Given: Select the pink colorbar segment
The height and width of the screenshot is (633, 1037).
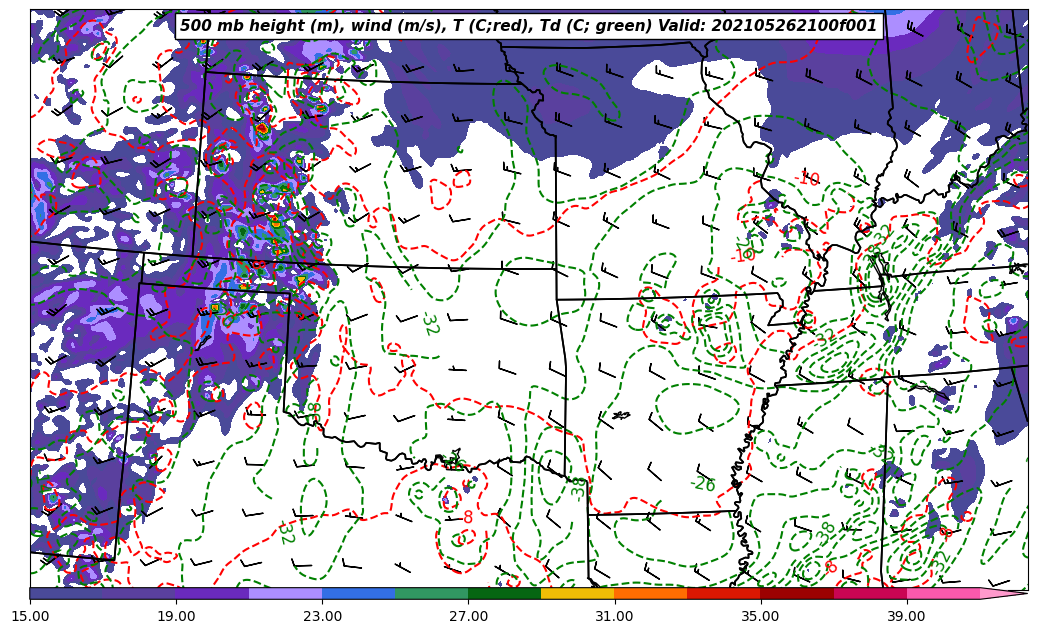Looking at the screenshot, I should click(x=942, y=594).
